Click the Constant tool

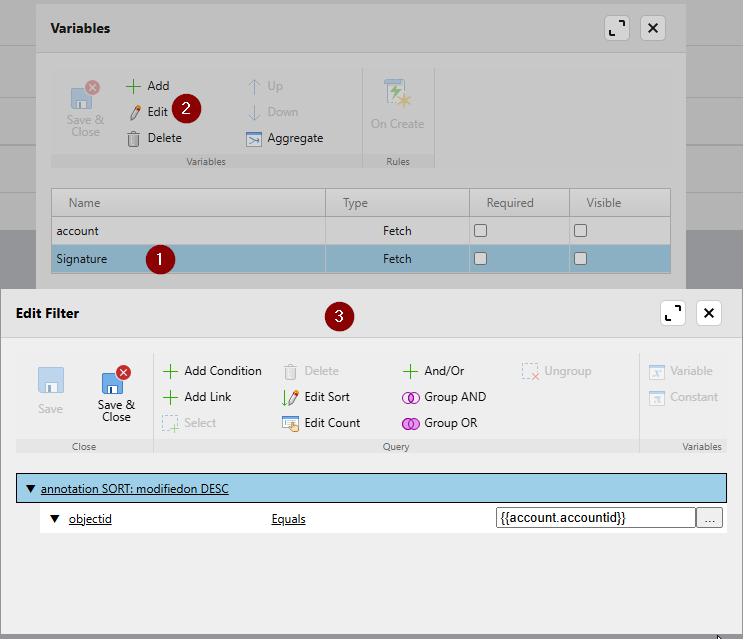point(684,397)
